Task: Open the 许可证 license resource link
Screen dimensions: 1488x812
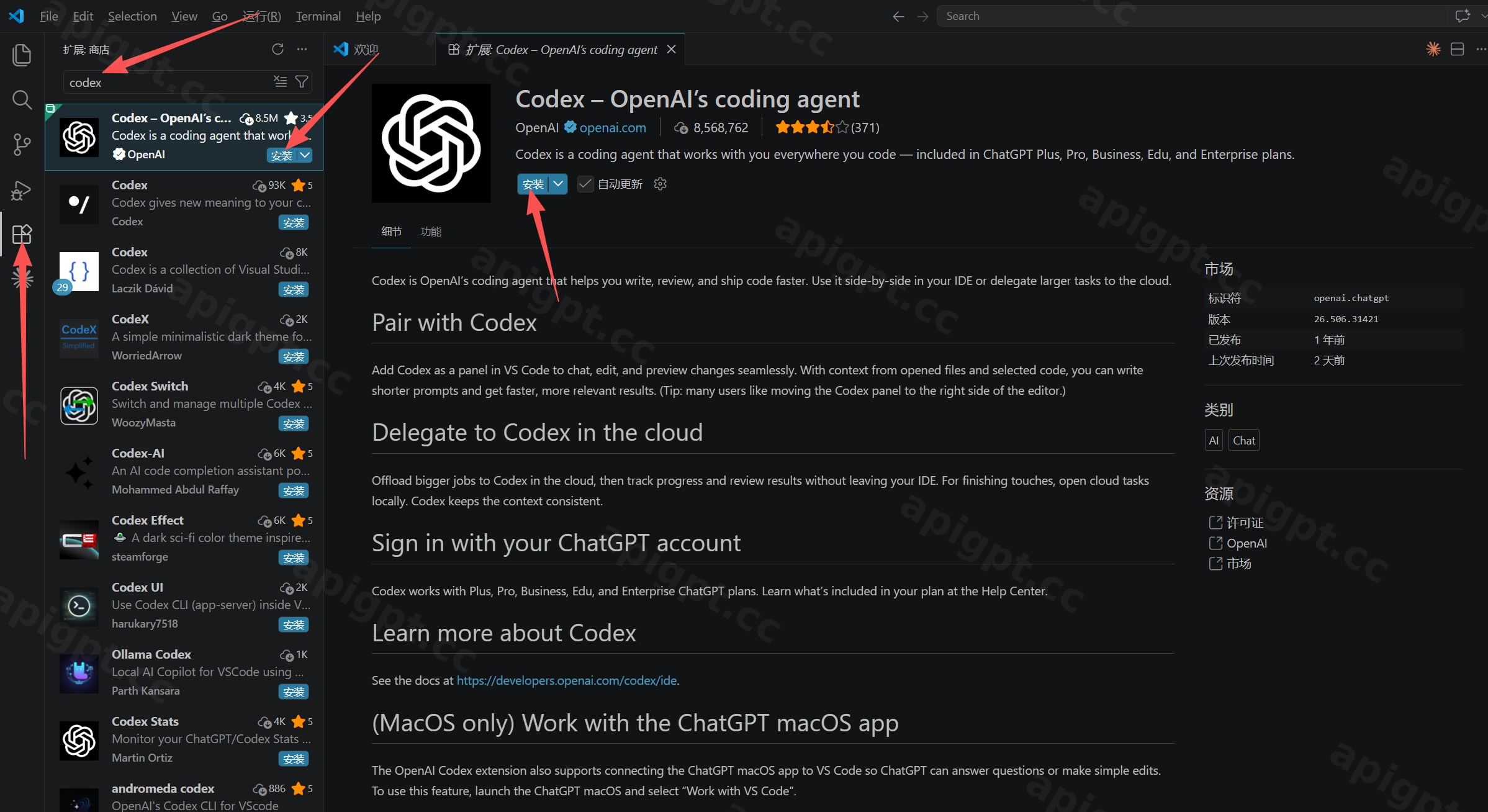Action: tap(1245, 523)
